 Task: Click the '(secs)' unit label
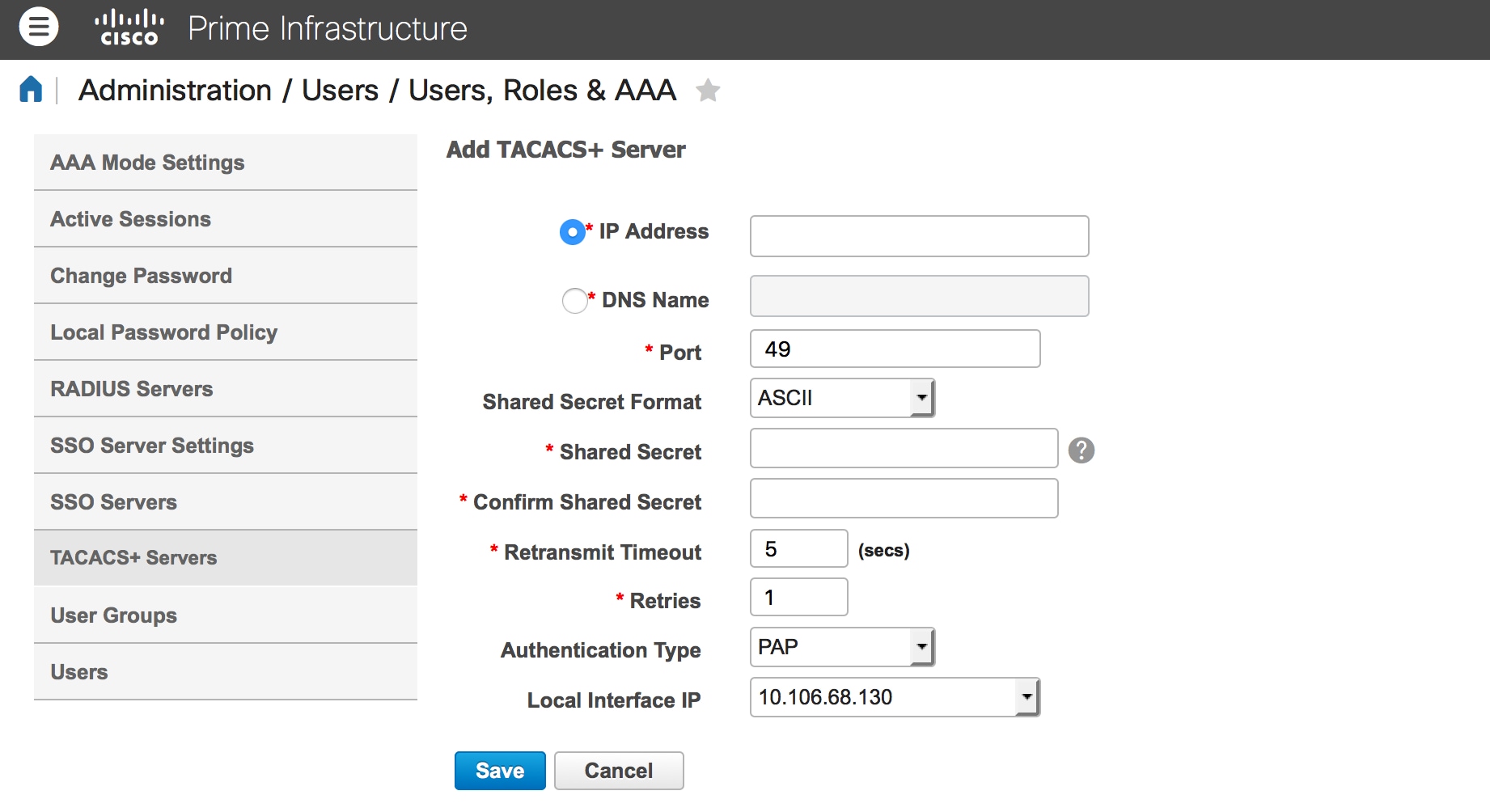tap(884, 551)
